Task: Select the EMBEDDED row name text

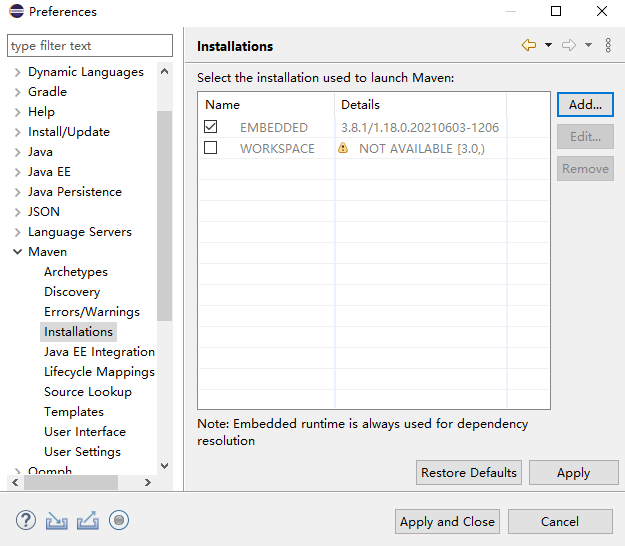Action: coord(273,128)
